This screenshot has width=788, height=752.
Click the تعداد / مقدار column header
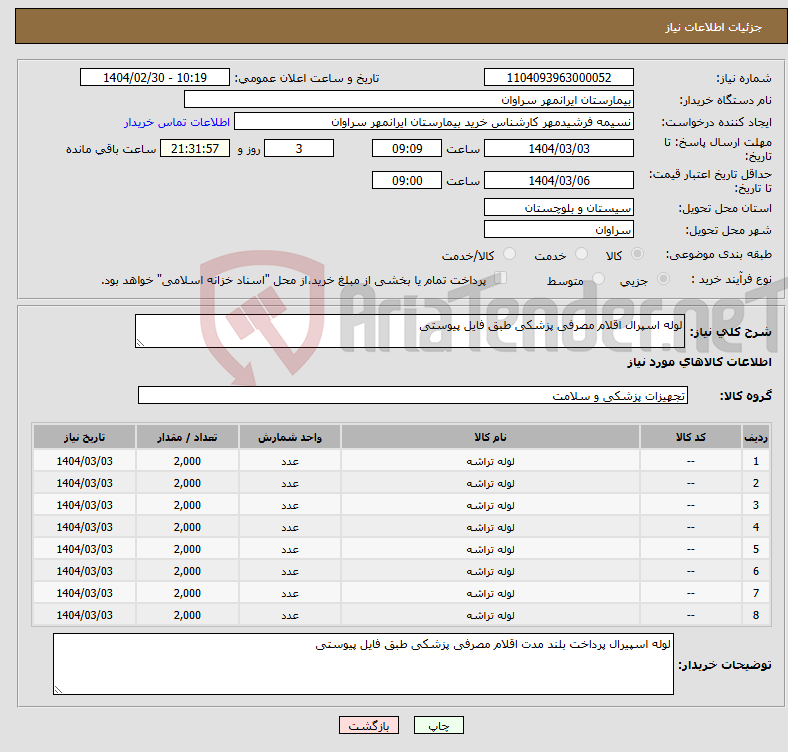pos(187,437)
